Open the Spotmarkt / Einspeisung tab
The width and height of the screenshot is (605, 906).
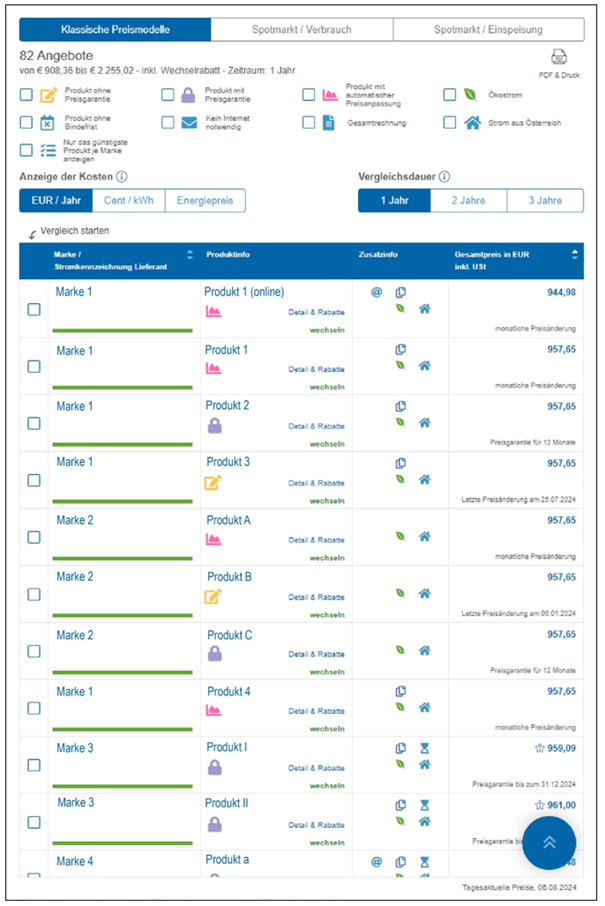(x=489, y=30)
